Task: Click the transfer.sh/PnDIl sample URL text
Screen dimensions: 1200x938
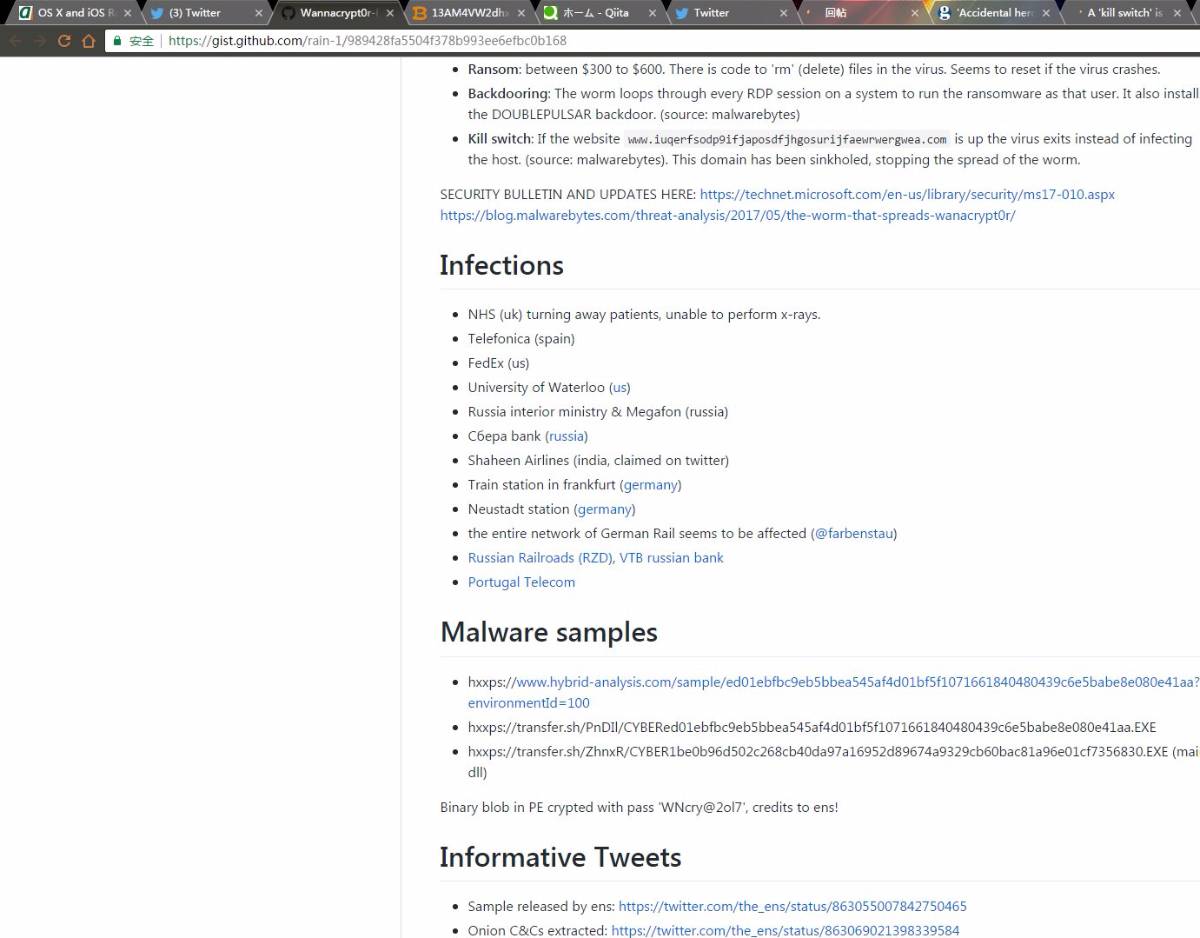Action: point(812,727)
